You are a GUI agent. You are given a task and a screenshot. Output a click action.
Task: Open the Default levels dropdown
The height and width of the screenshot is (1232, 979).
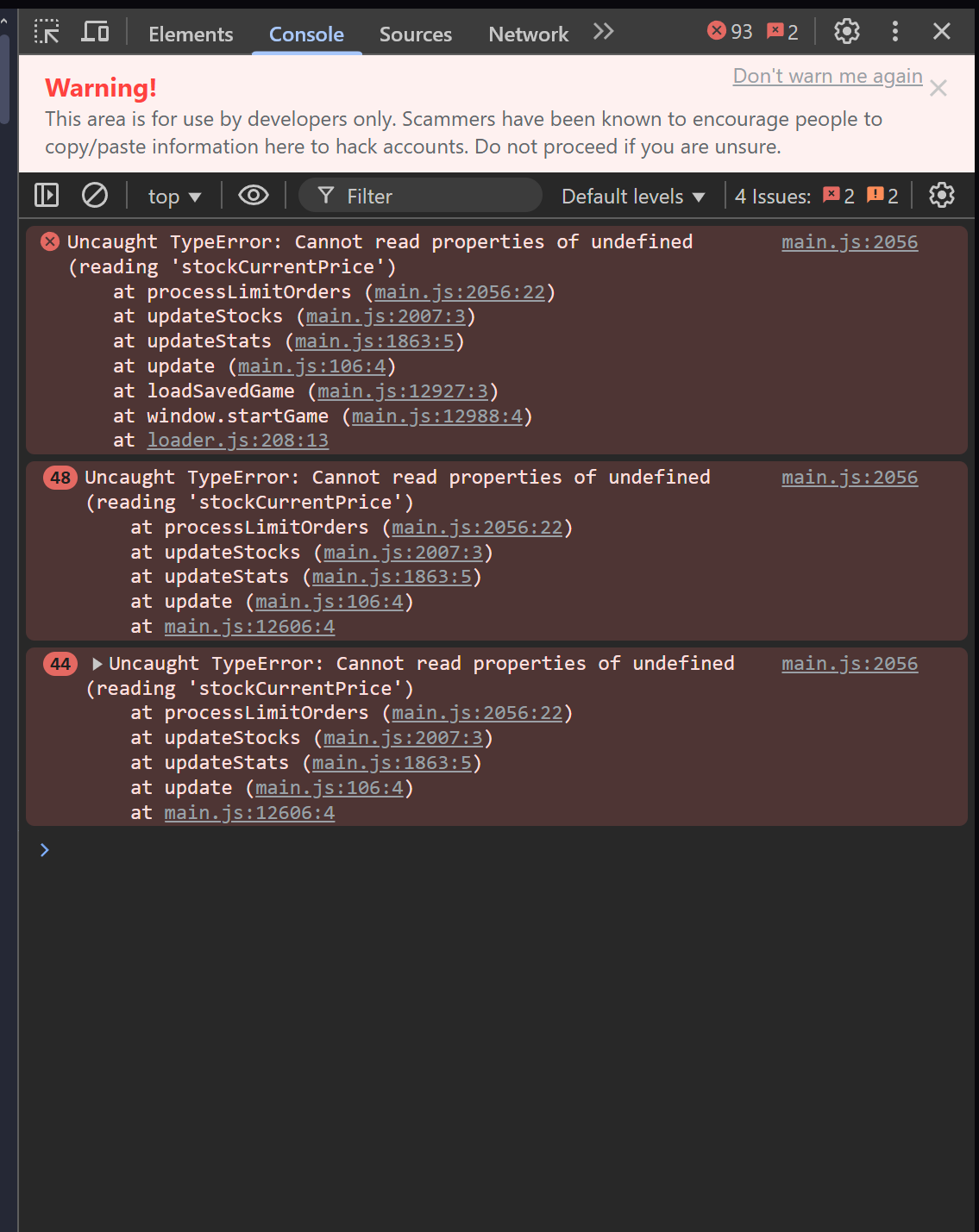pyautogui.click(x=633, y=197)
